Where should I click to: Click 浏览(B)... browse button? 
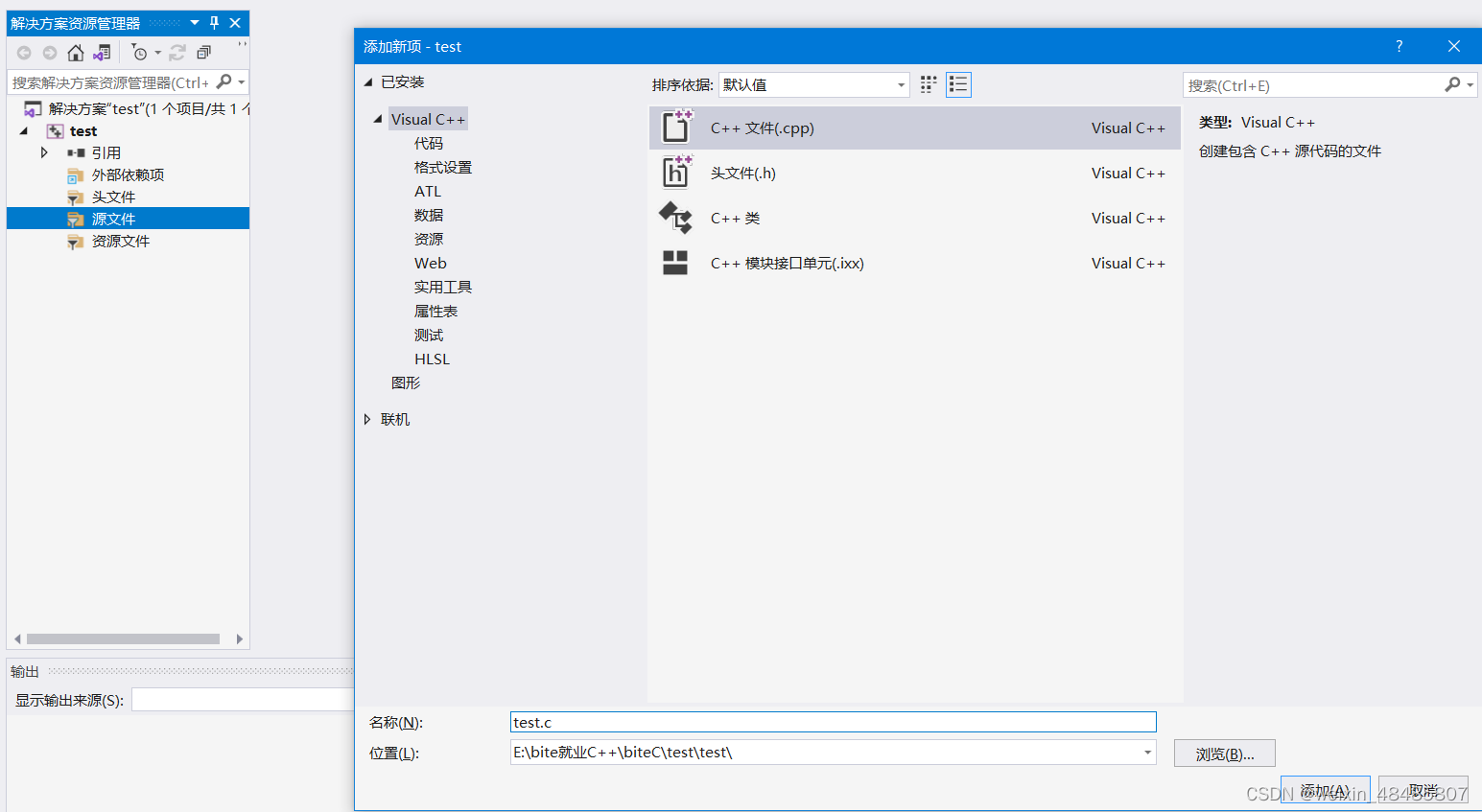click(1225, 754)
